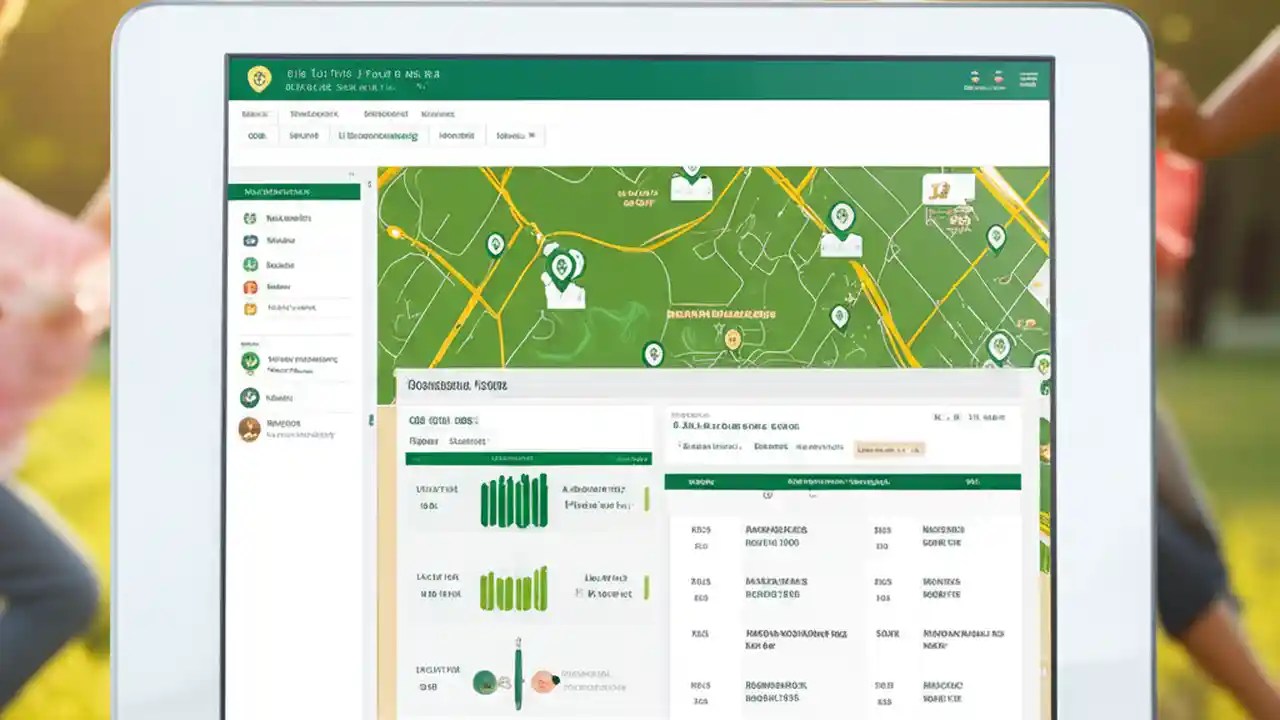Click the dark camera icon in the left sidebar

(x=250, y=240)
